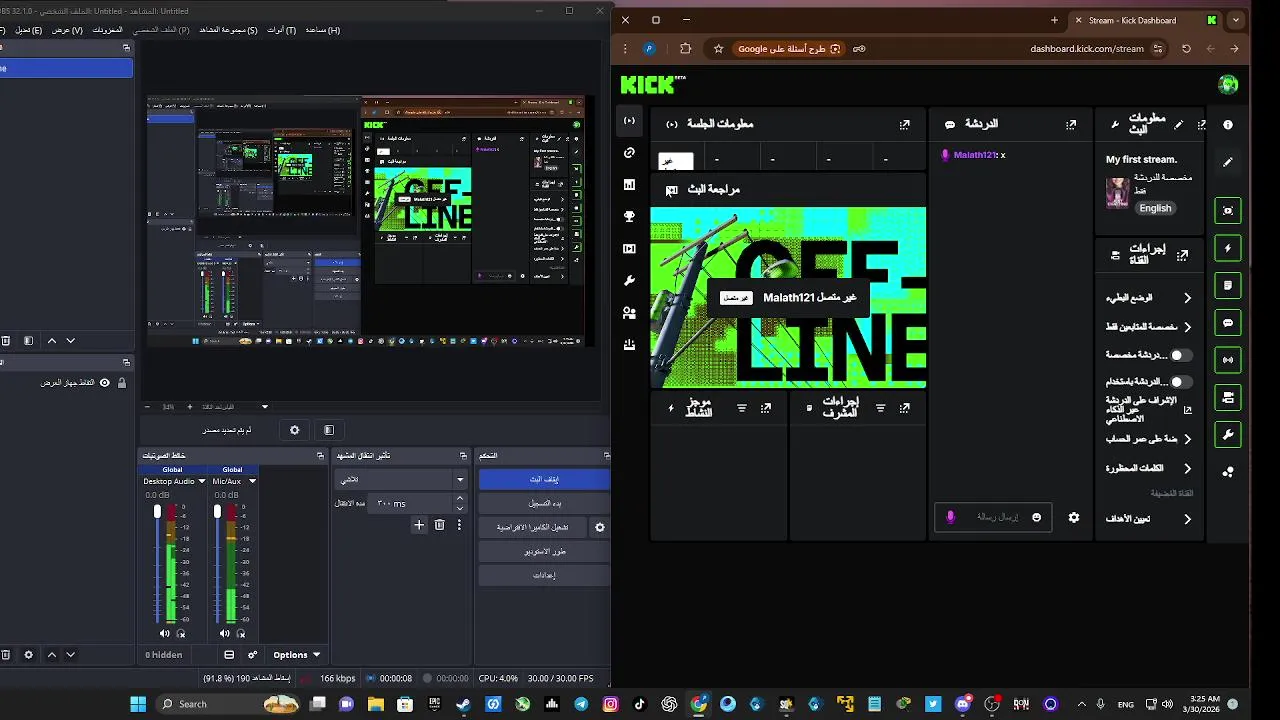Image resolution: width=1280 pixels, height=720 pixels.
Task: Open analytics chart icon in Kick sidebar
Action: 629,185
